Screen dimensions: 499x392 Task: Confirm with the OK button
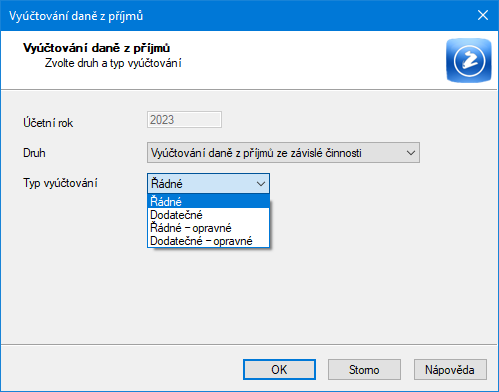[x=279, y=369]
